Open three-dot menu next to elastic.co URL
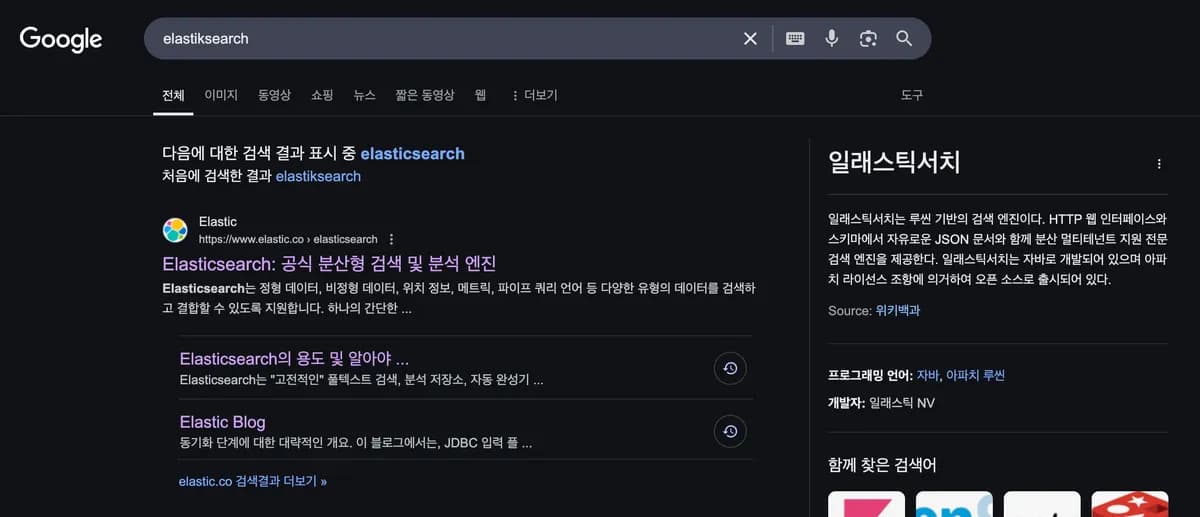This screenshot has width=1200, height=517. 392,239
